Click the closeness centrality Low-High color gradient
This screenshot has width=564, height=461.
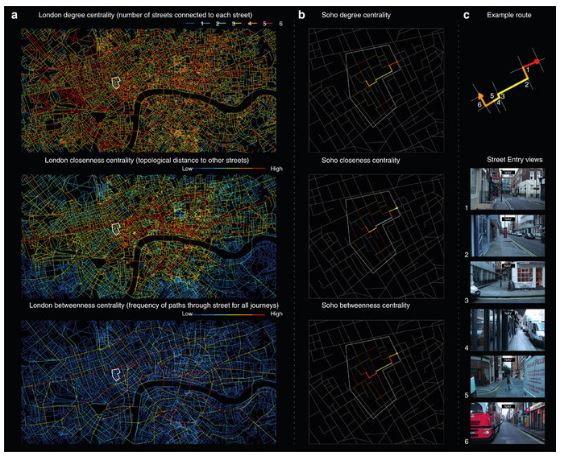point(232,169)
